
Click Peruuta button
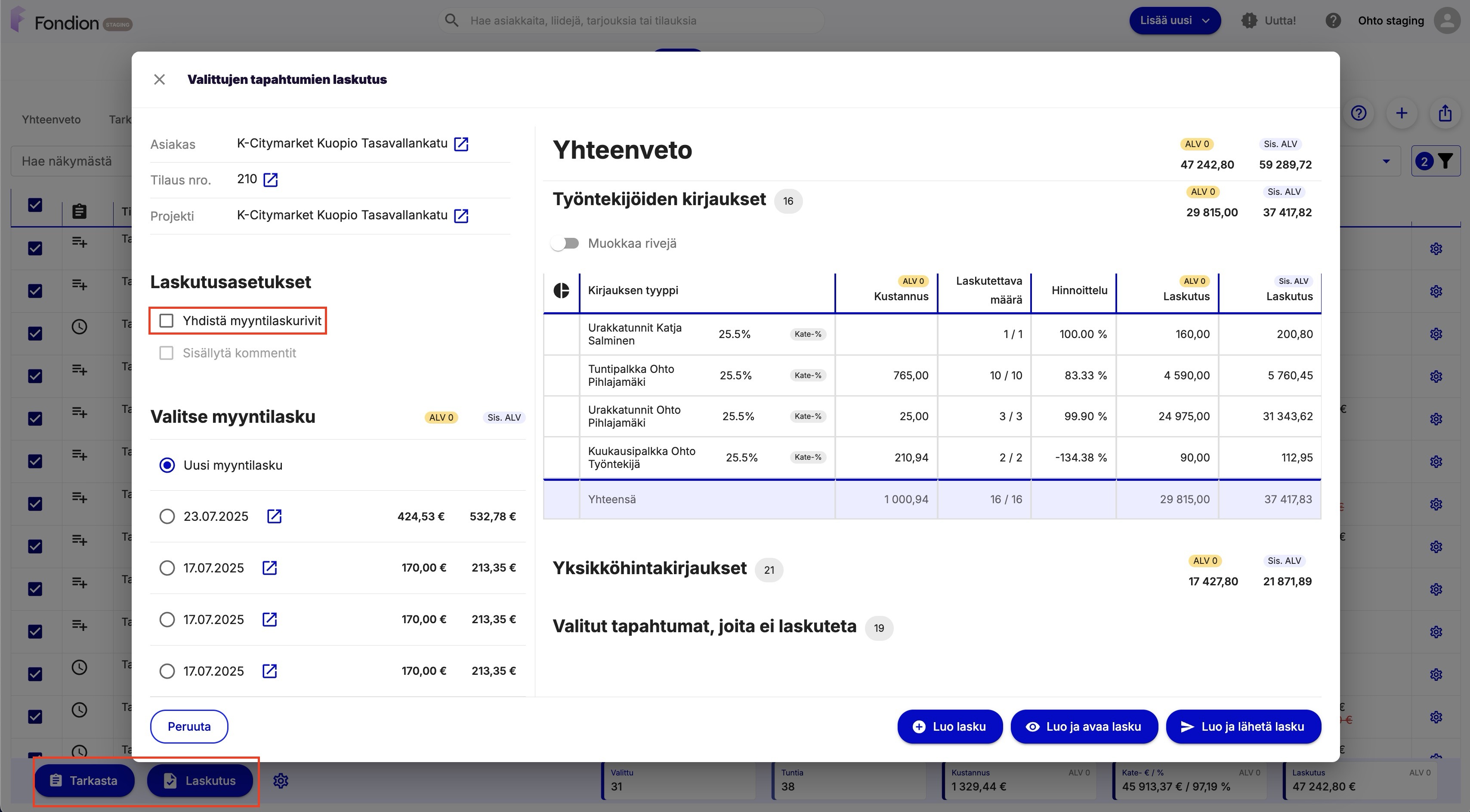coord(189,726)
